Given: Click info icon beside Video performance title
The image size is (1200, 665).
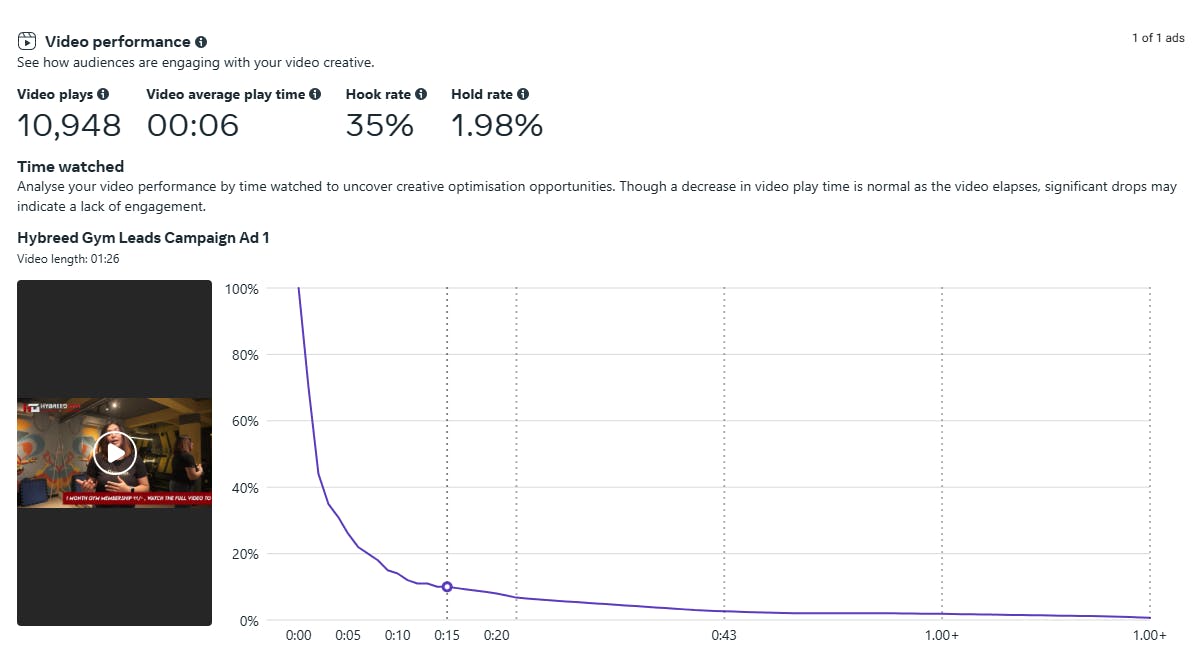Looking at the screenshot, I should (x=201, y=42).
